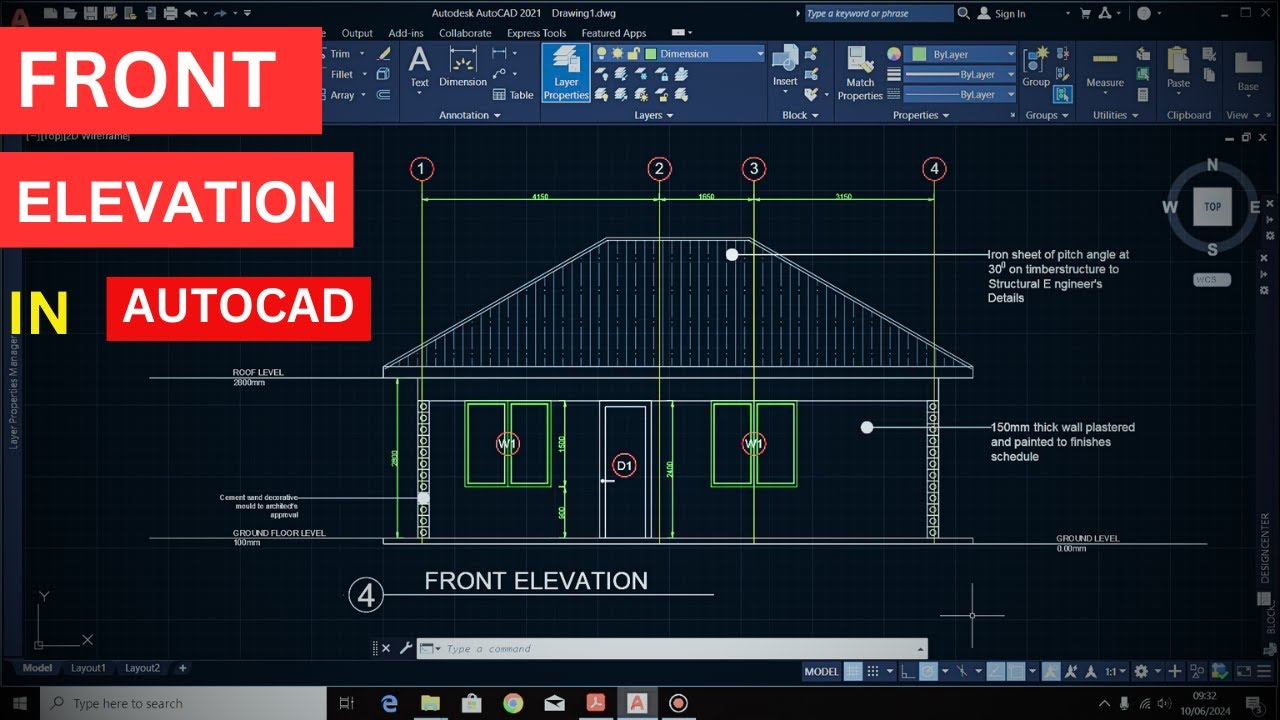This screenshot has width=1280, height=720.
Task: Toggle Dimension layer on/off lightbulb
Action: pyautogui.click(x=602, y=54)
